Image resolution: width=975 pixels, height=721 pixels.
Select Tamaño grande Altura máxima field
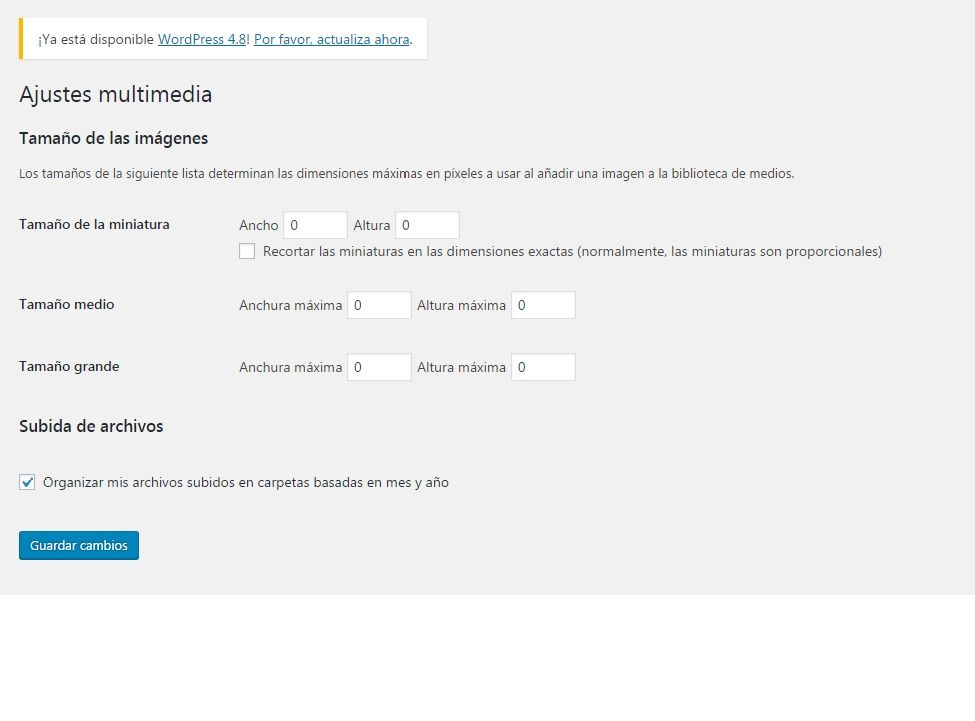pyautogui.click(x=543, y=367)
